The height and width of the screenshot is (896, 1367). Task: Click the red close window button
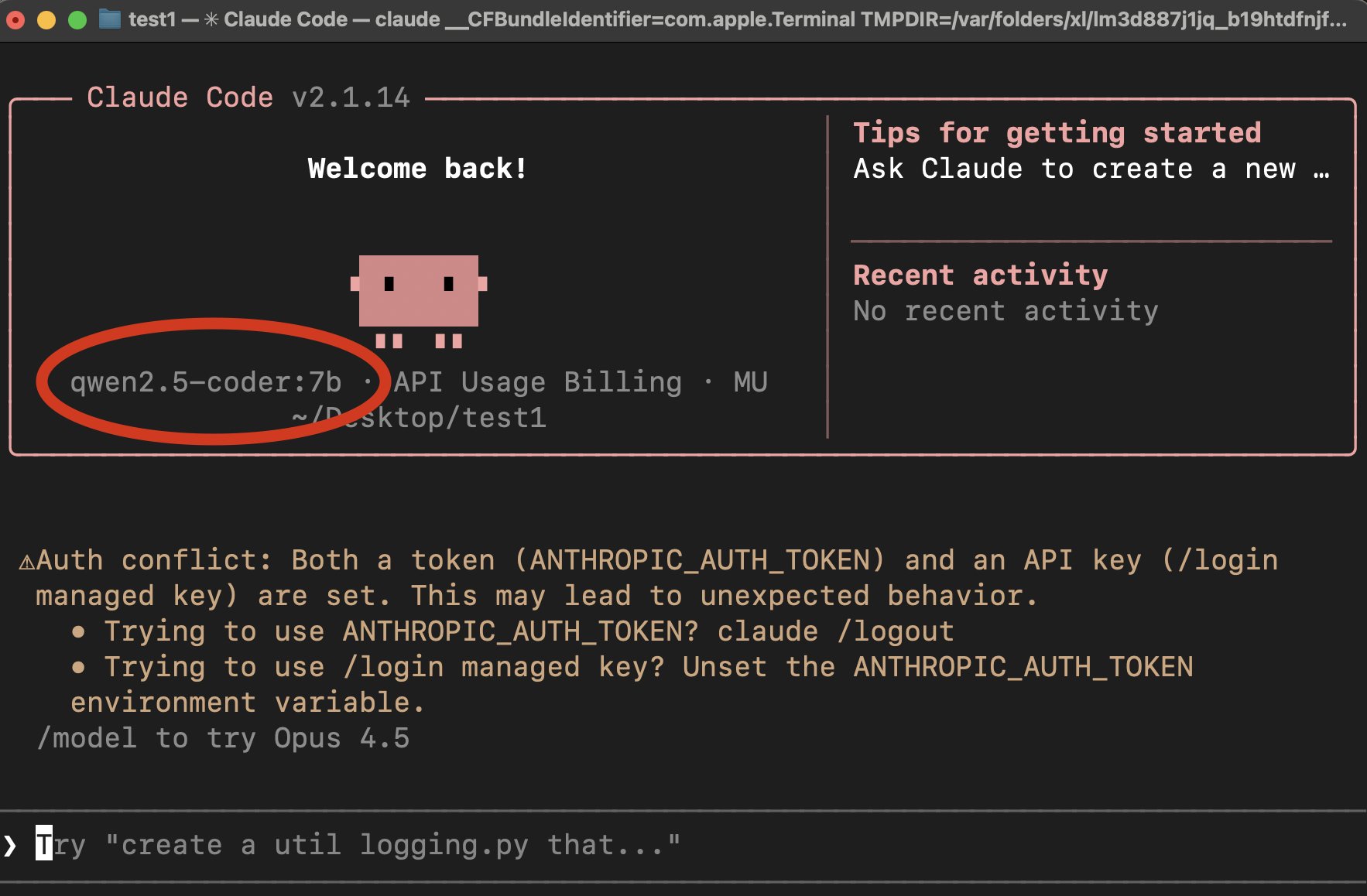[x=15, y=20]
